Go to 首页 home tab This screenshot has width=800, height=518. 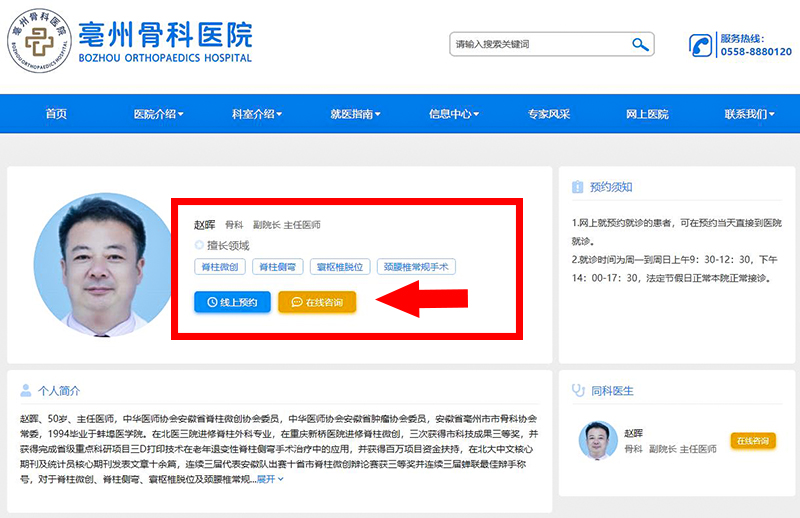point(56,114)
